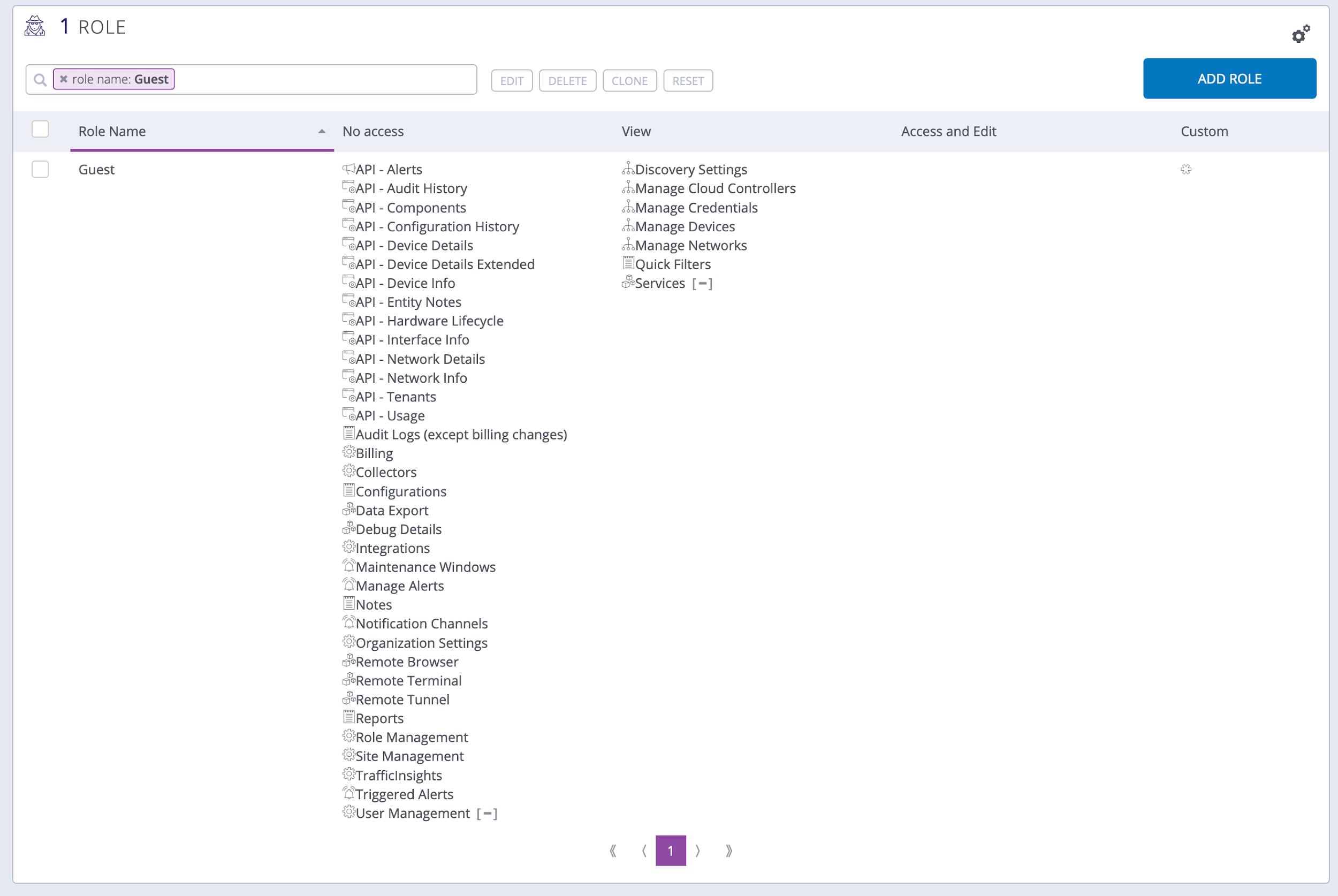Screen dimensions: 1338x896
Task: Click the CLONE button
Action: click(x=629, y=80)
